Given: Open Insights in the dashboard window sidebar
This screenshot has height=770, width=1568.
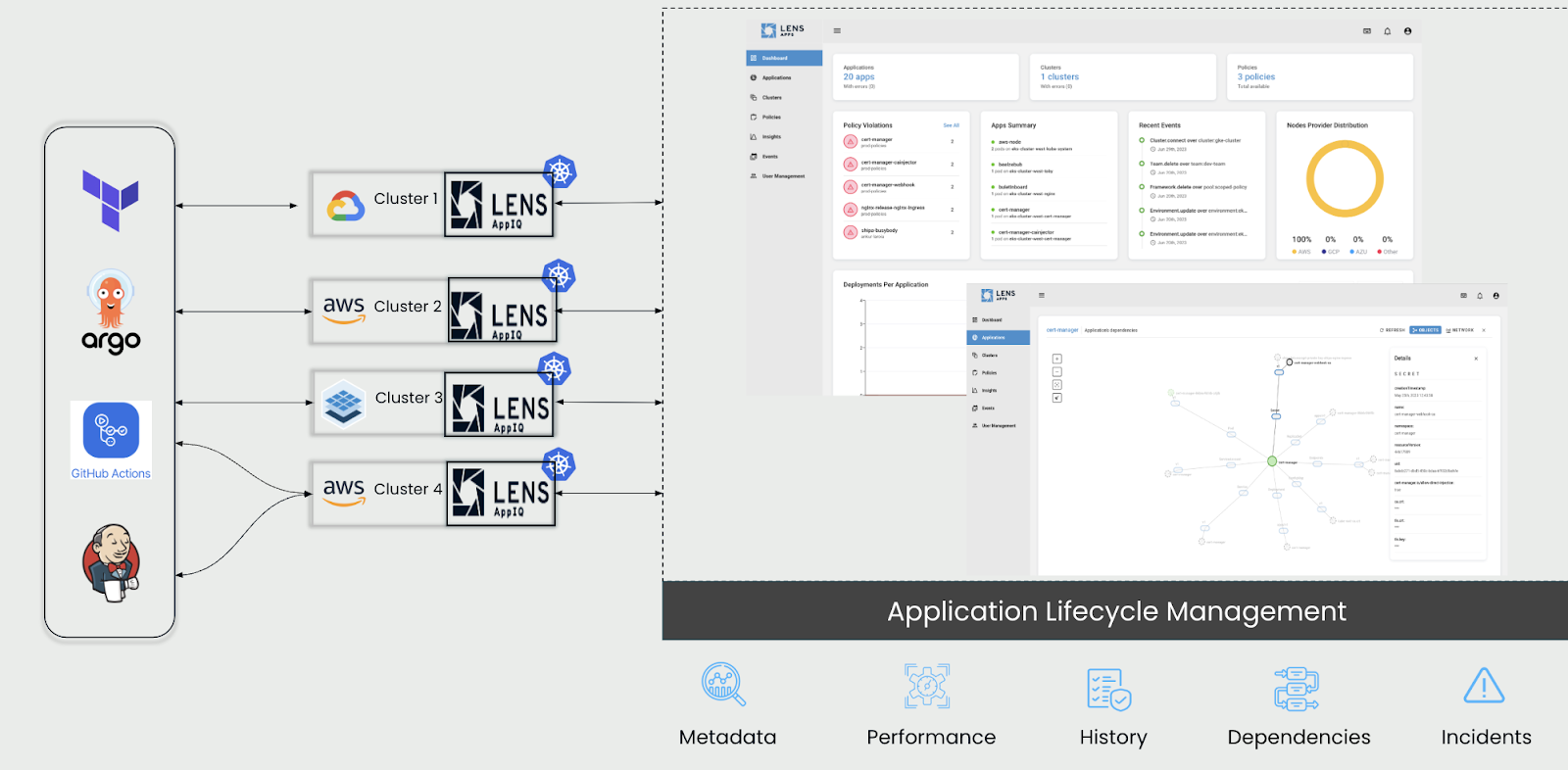Looking at the screenshot, I should pyautogui.click(x=784, y=137).
